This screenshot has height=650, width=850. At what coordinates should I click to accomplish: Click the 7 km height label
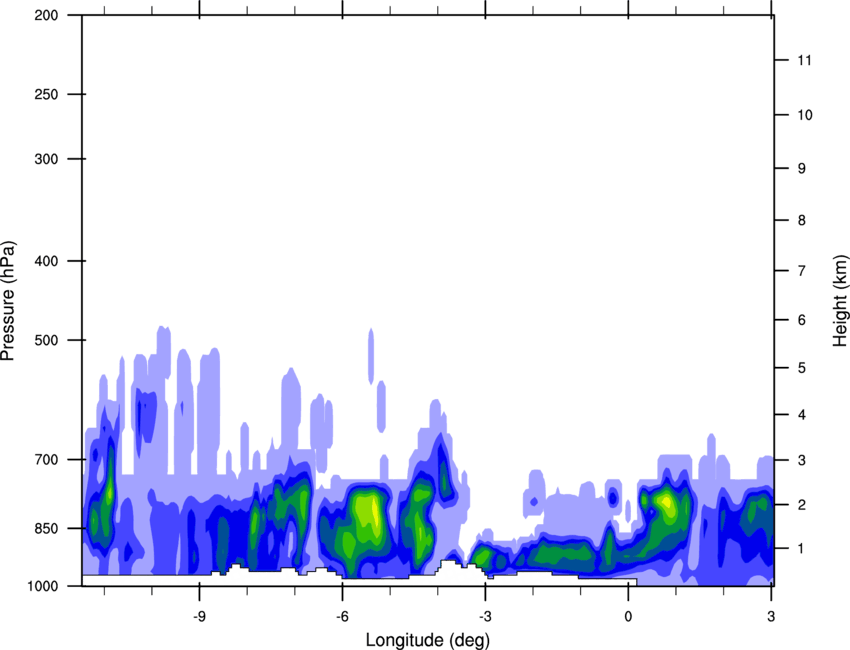pyautogui.click(x=802, y=271)
